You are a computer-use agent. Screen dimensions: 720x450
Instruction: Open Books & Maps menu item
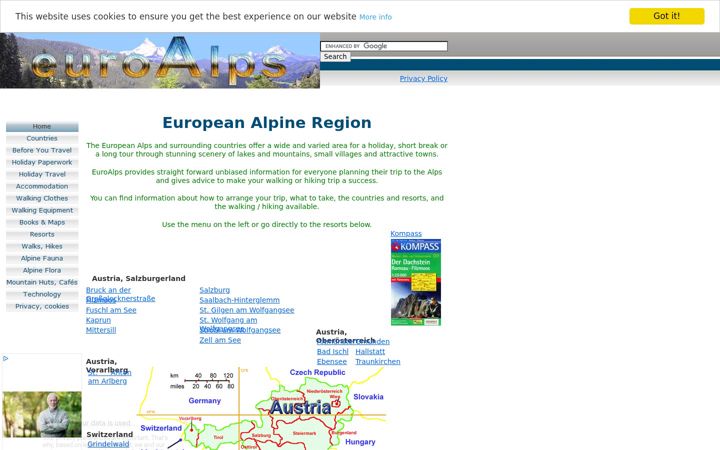[x=42, y=222]
